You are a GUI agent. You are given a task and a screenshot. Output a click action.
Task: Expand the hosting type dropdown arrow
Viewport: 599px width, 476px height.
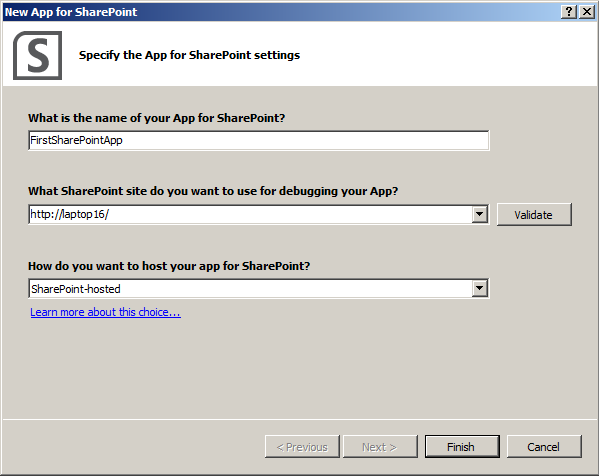click(480, 288)
